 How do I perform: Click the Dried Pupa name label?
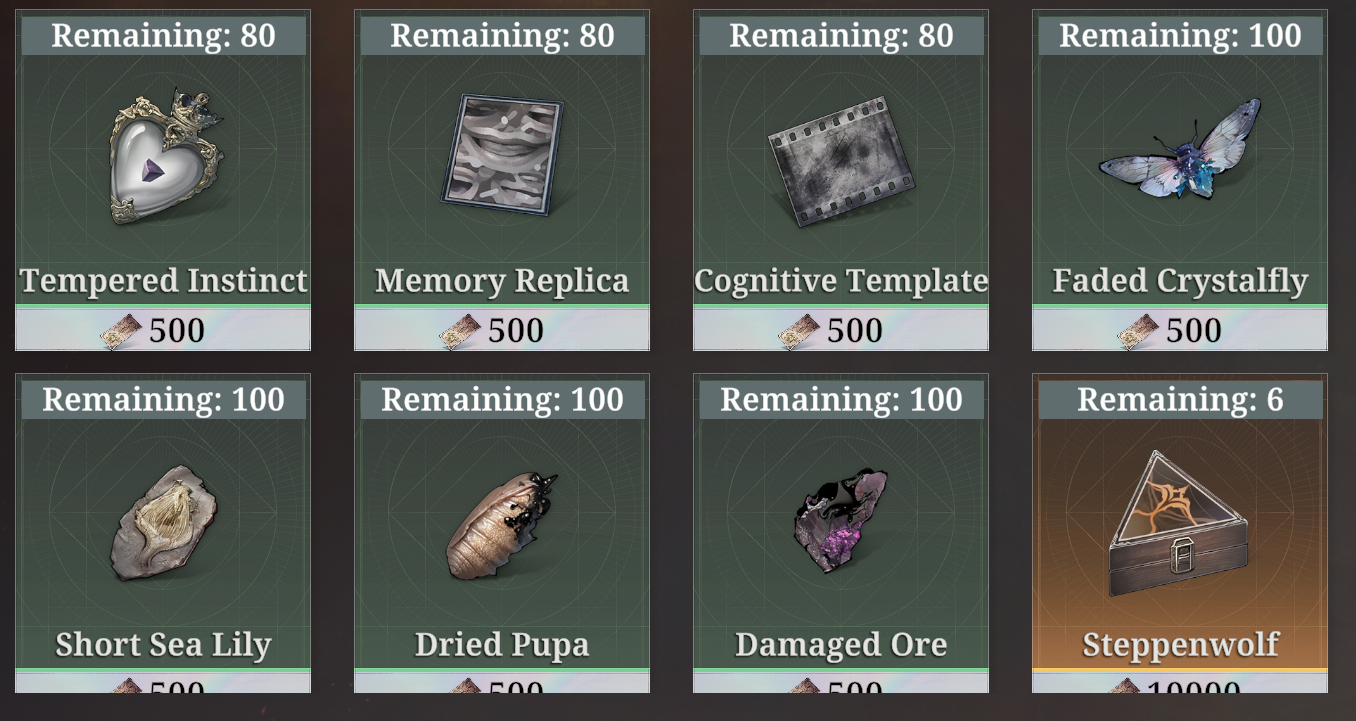click(x=502, y=645)
